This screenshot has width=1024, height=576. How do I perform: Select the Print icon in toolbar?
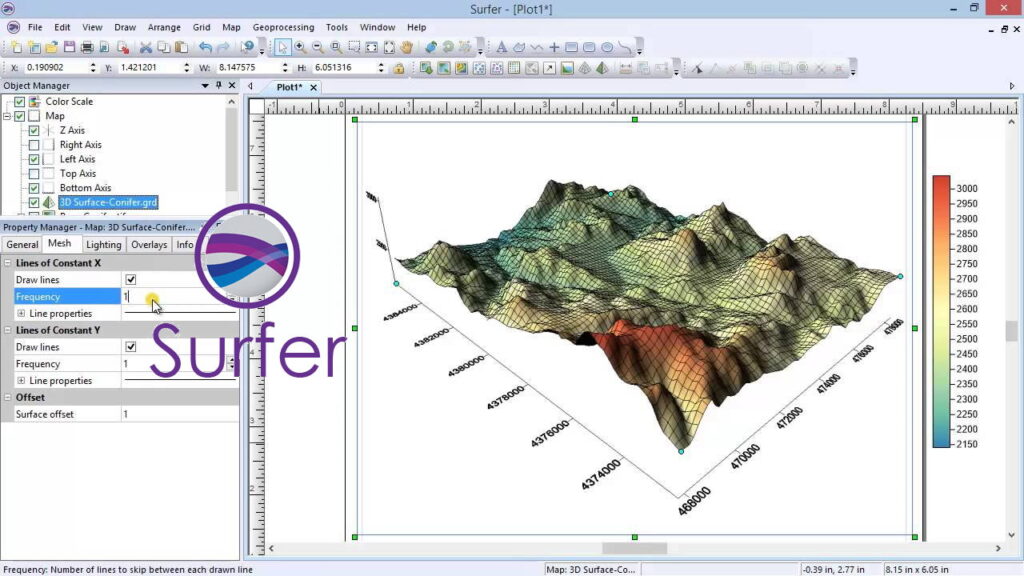click(x=87, y=47)
